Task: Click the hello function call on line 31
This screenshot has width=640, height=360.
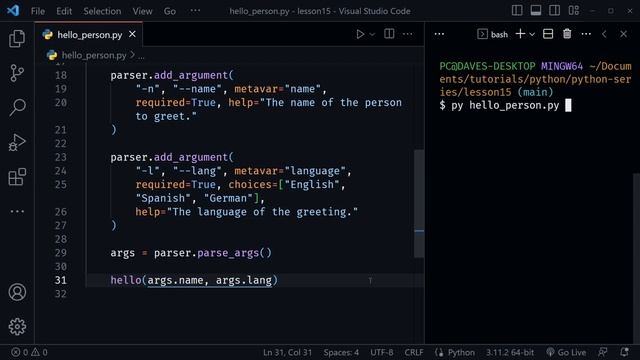Action: [126, 280]
